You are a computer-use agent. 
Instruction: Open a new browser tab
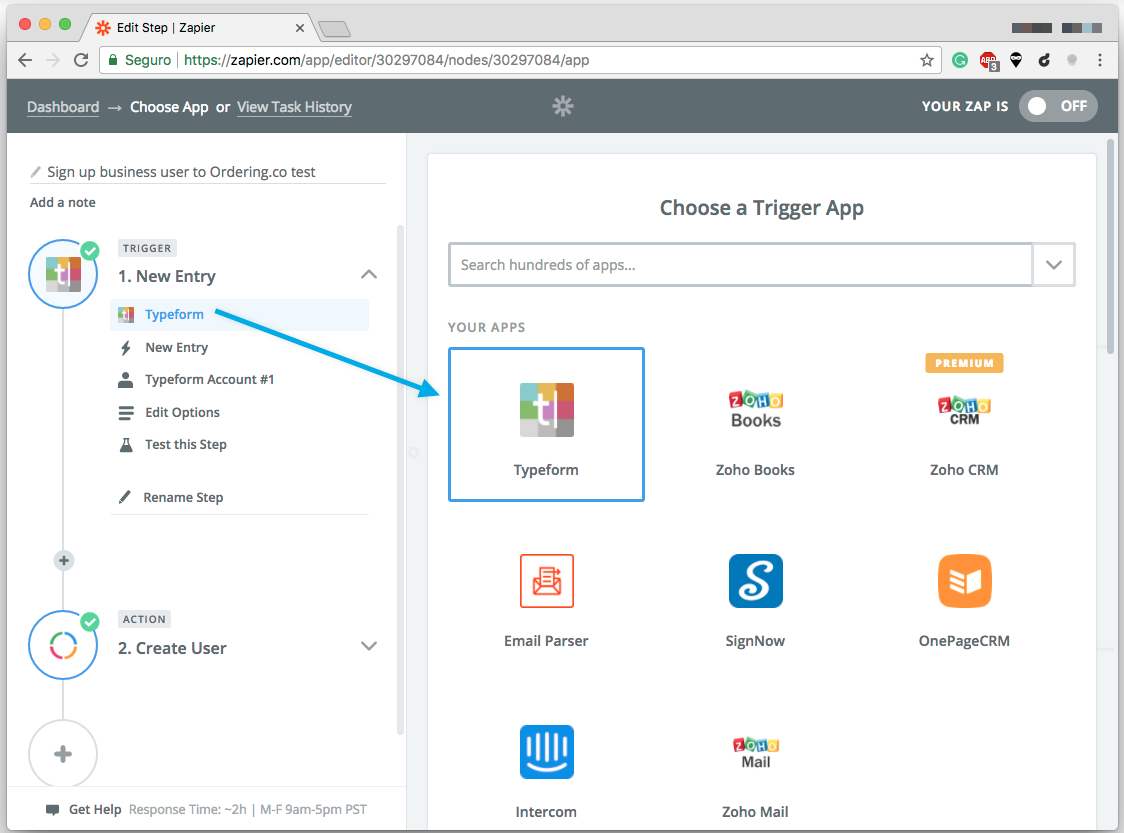[334, 29]
